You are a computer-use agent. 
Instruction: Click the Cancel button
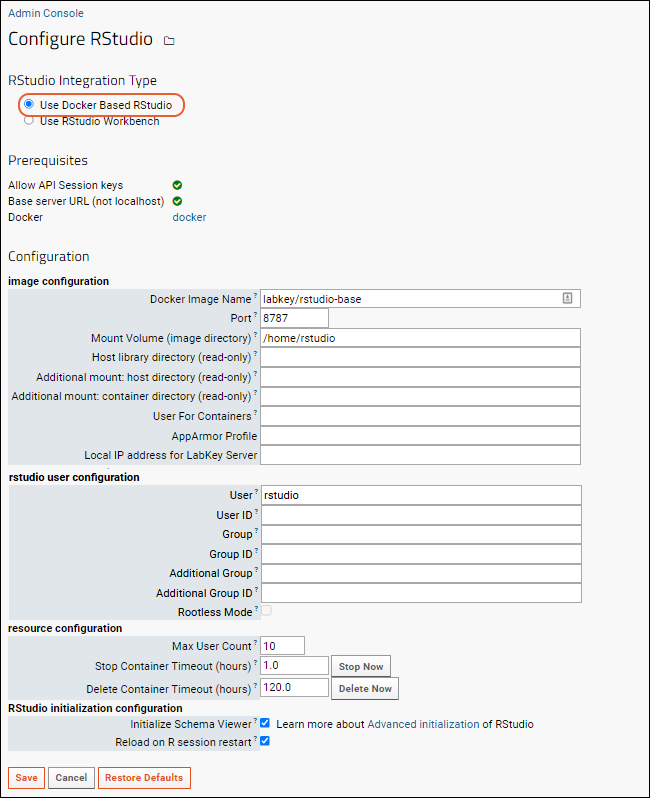tap(71, 778)
